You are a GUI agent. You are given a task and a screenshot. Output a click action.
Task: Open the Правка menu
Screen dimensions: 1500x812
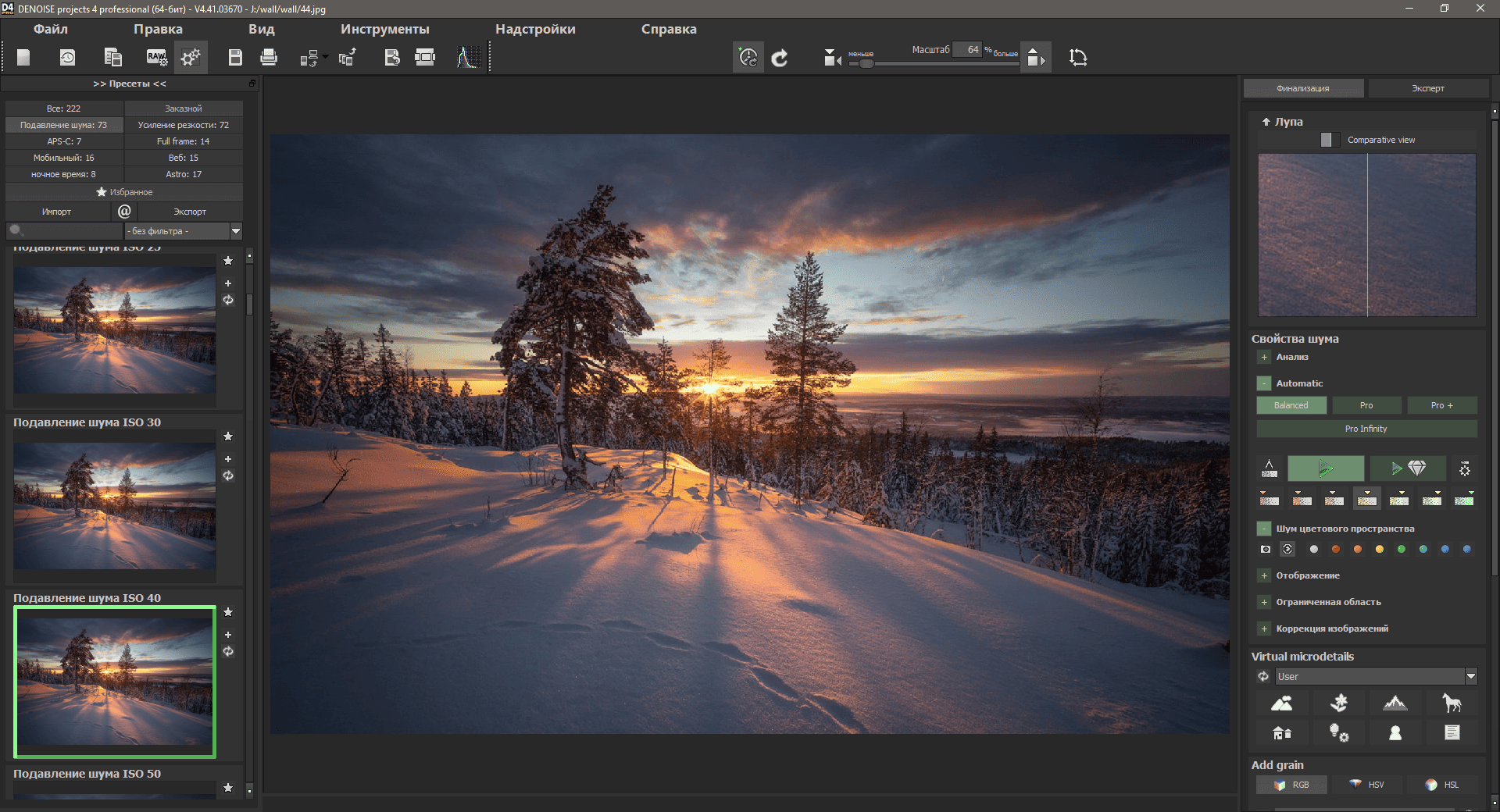click(x=158, y=29)
